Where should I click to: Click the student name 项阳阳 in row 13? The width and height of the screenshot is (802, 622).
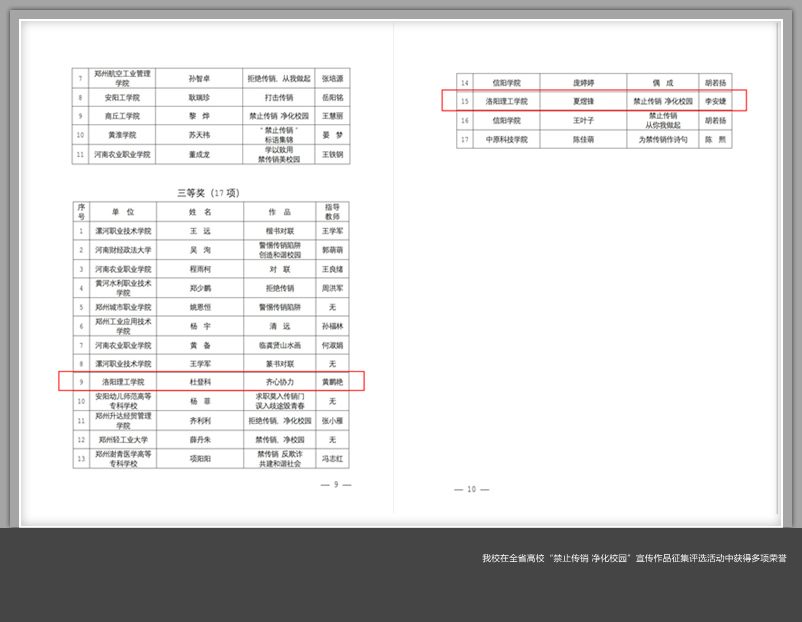coord(200,459)
